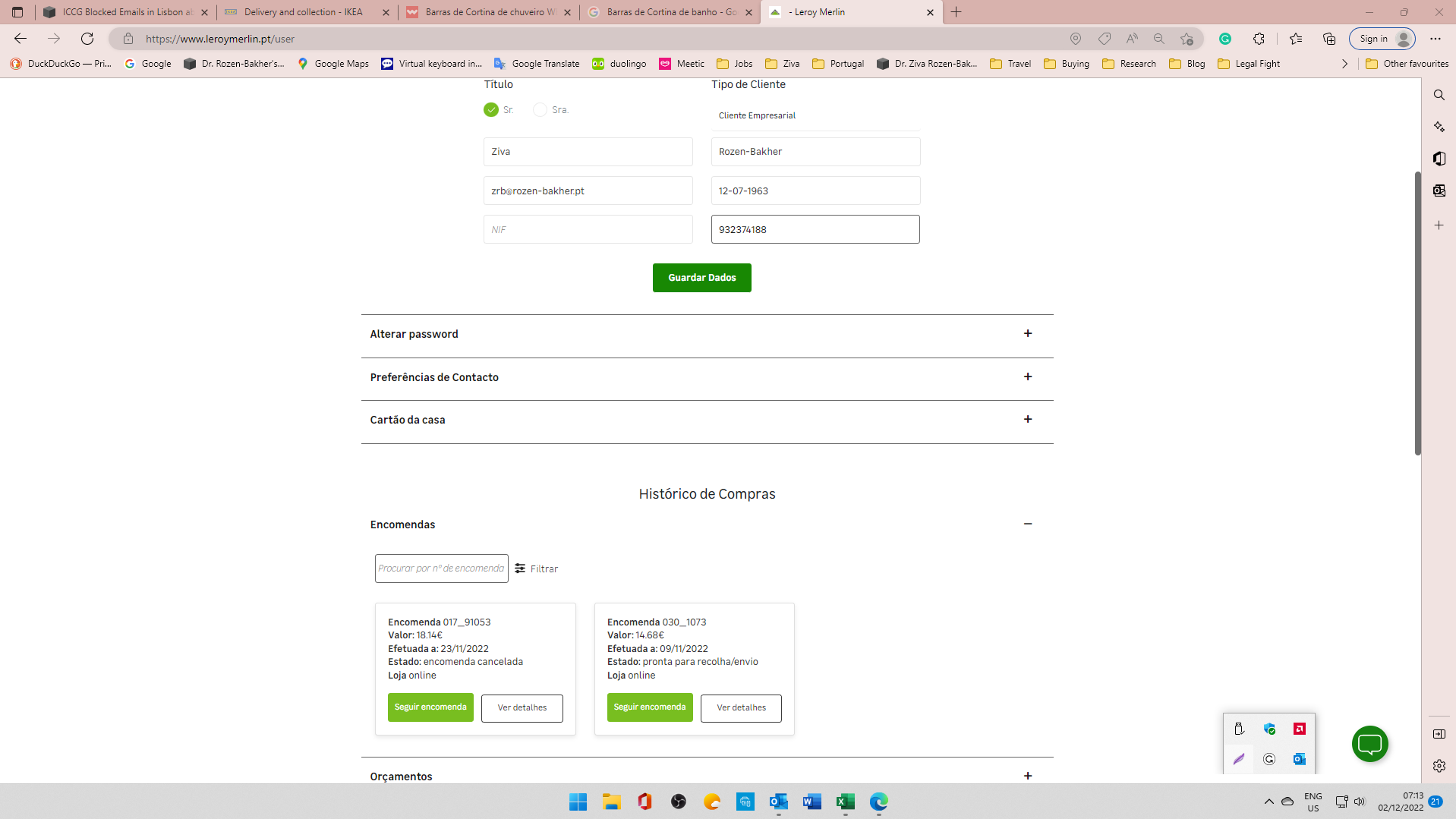Show more bookmarks with overflow chevron

point(1344,64)
